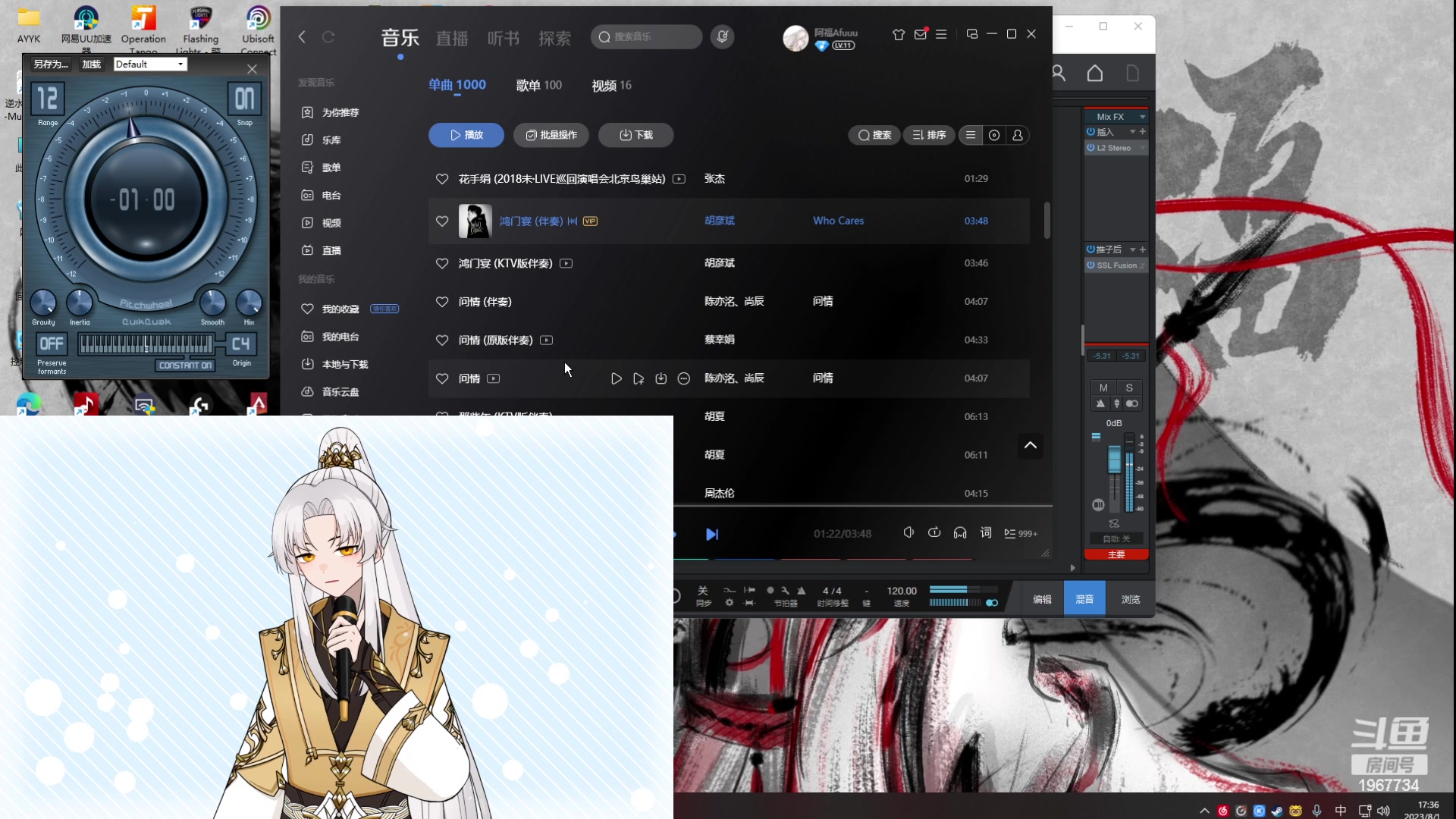
Task: Select the 视频 16 results tab
Action: tap(611, 86)
